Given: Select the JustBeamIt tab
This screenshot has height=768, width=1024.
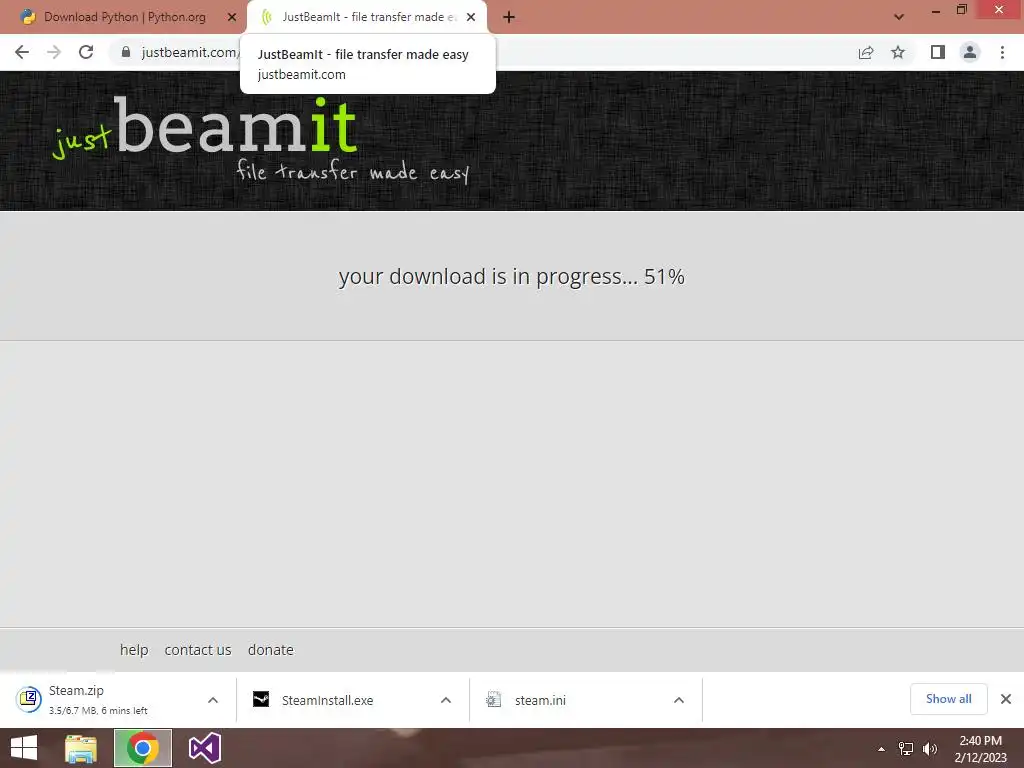Looking at the screenshot, I should (368, 17).
